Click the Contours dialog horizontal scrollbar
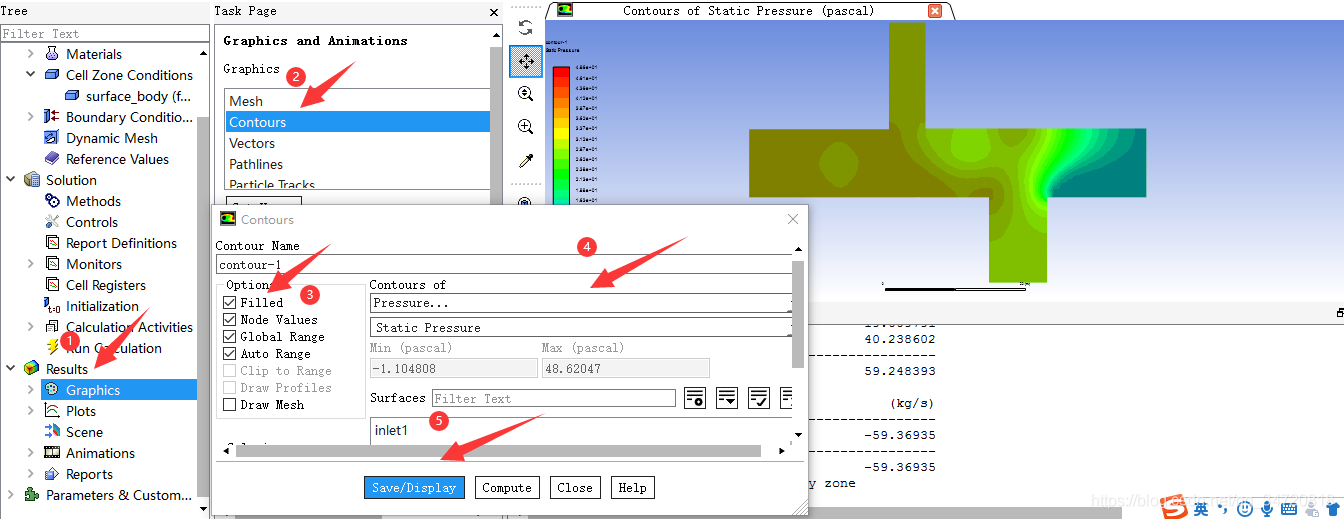This screenshot has width=1344, height=519. pyautogui.click(x=498, y=451)
